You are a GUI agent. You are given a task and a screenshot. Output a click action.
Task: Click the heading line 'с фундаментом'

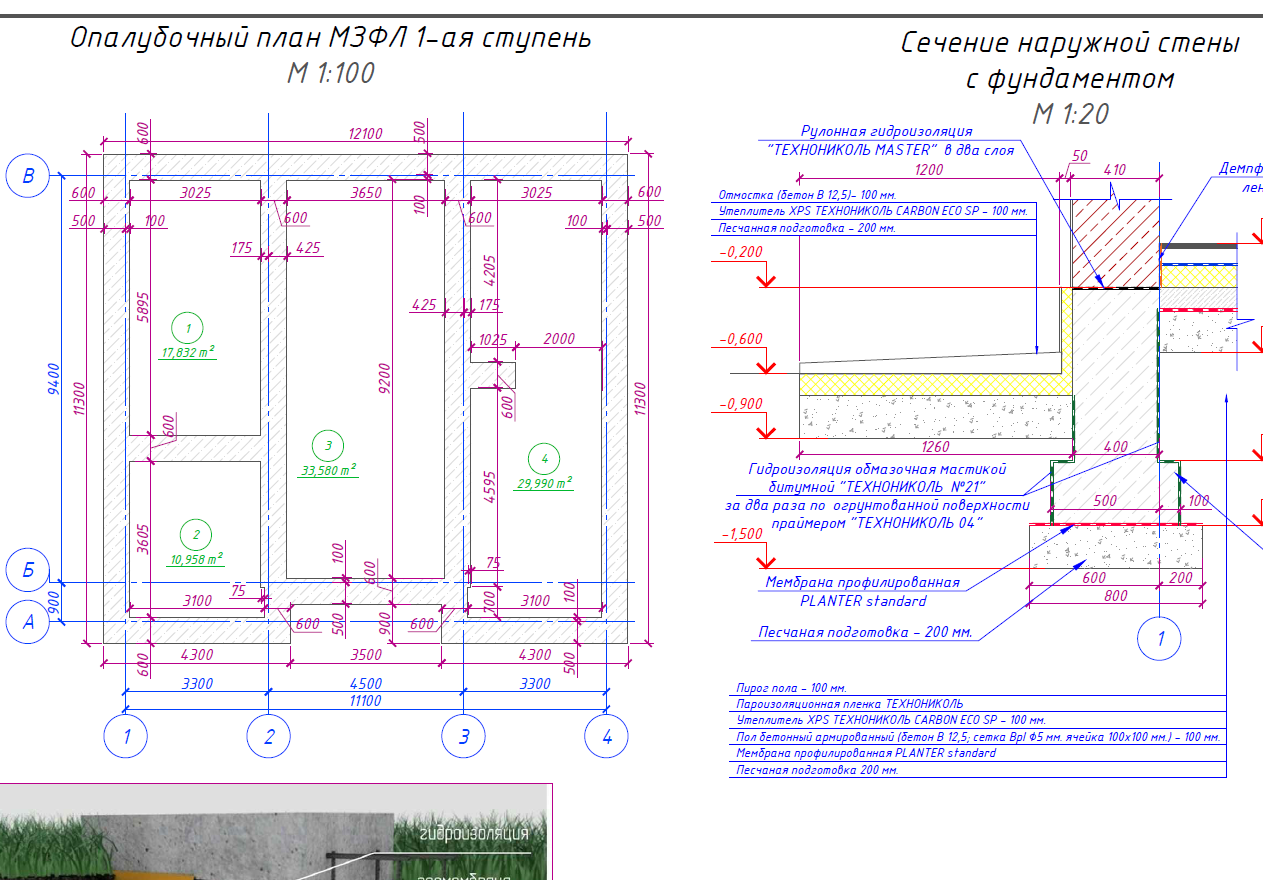[x=1069, y=79]
